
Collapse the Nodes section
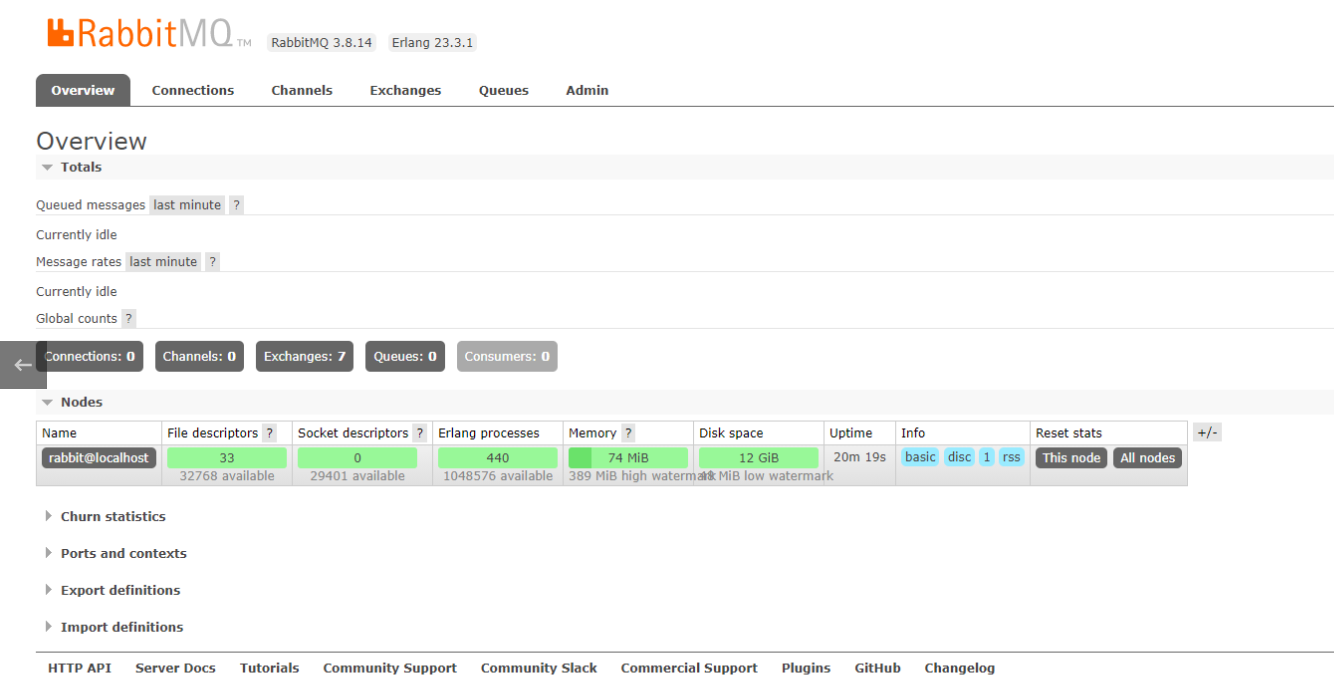tap(72, 402)
